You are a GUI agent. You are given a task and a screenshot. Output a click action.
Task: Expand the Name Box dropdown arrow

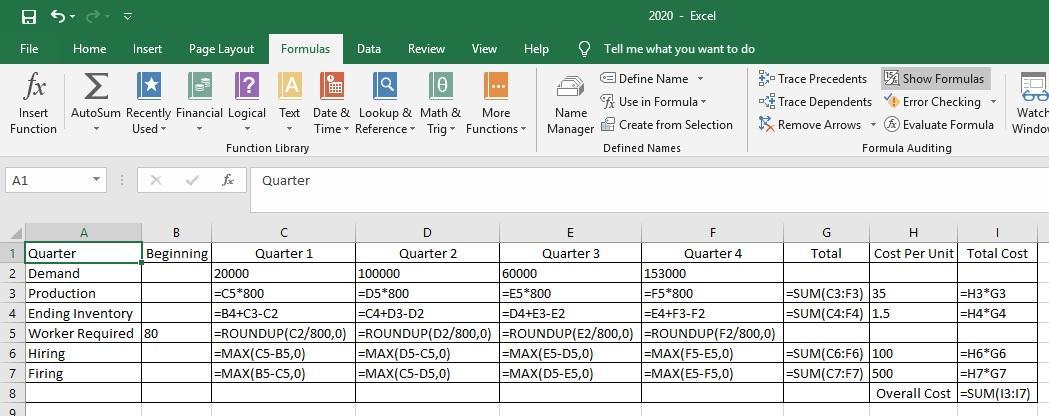pyautogui.click(x=97, y=180)
